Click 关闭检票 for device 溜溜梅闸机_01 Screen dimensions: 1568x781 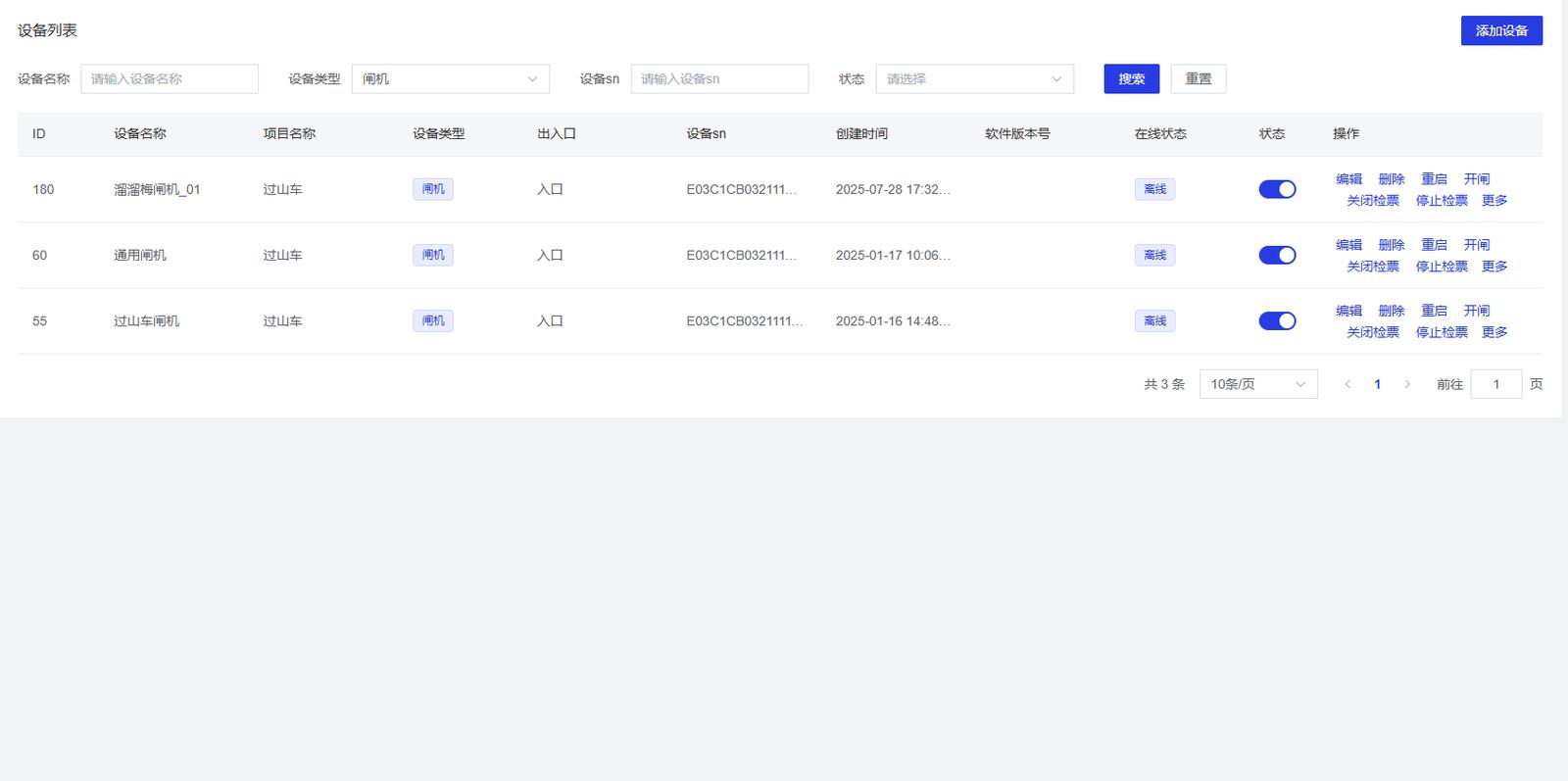[1373, 200]
